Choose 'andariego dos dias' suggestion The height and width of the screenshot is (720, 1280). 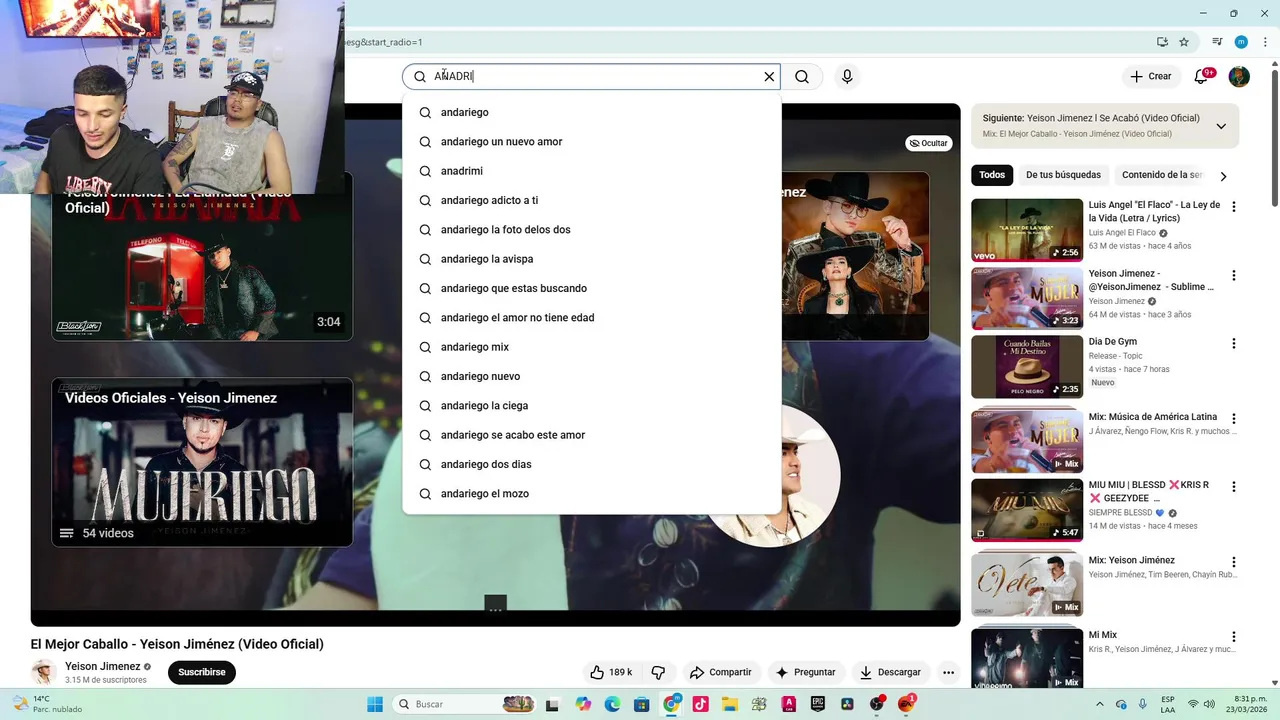592,465
